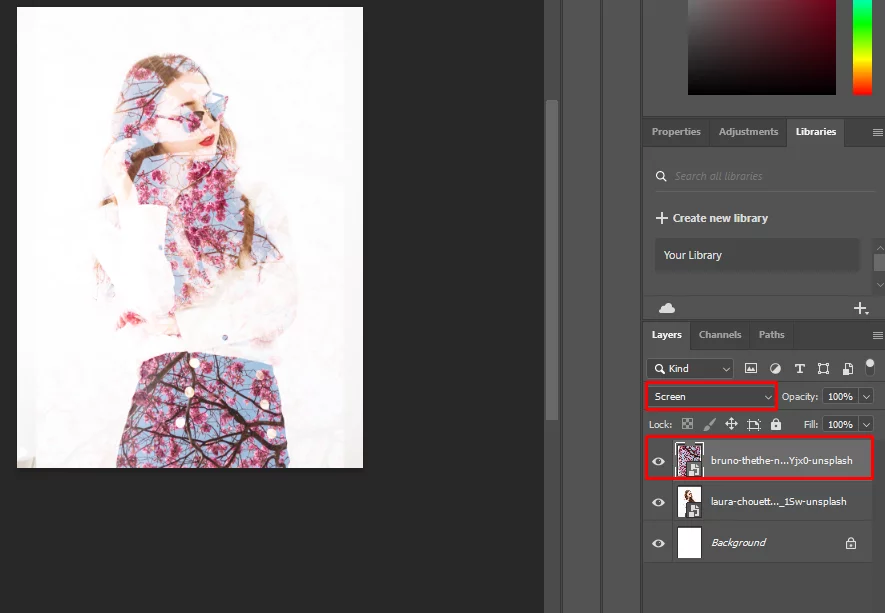
Task: Switch to the Channels tab
Action: pyautogui.click(x=719, y=335)
